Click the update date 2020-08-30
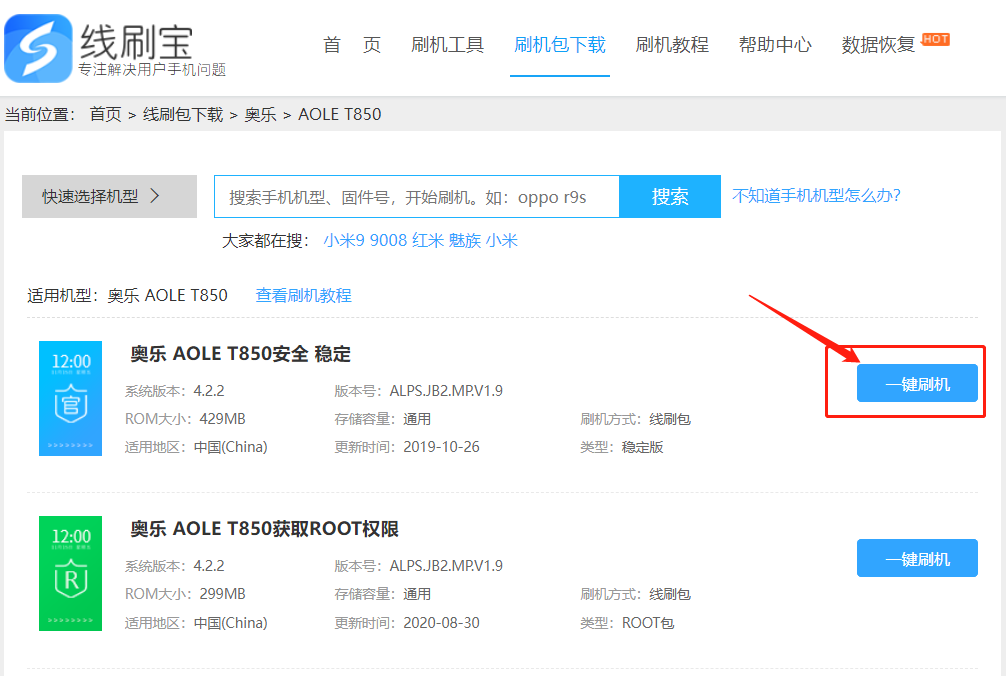This screenshot has height=676, width=1006. click(441, 623)
